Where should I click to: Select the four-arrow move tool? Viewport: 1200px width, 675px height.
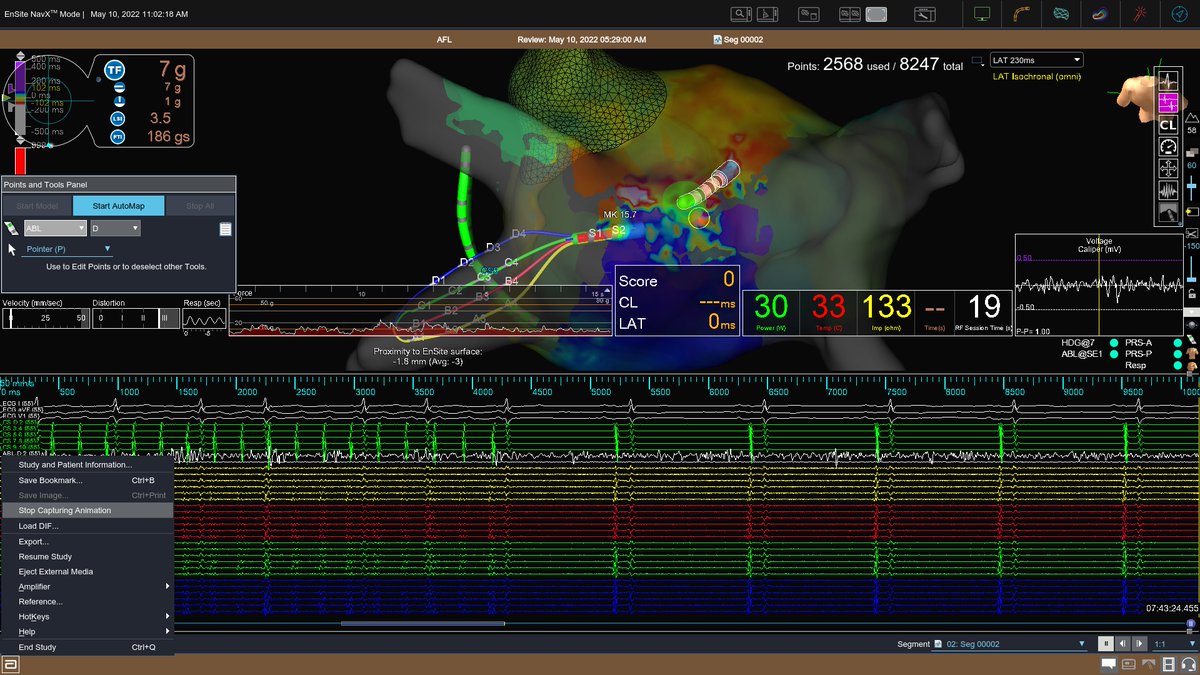pyautogui.click(x=1167, y=169)
